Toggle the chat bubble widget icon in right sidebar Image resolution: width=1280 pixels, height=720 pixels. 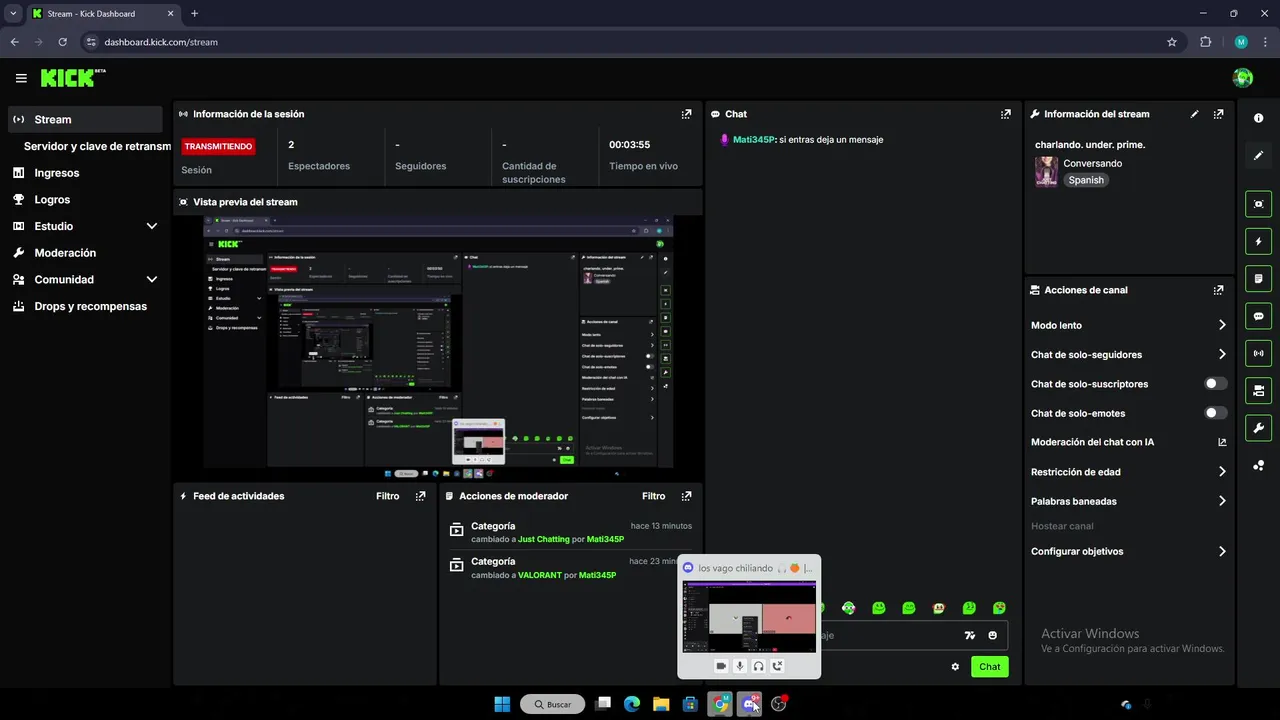[x=1258, y=316]
